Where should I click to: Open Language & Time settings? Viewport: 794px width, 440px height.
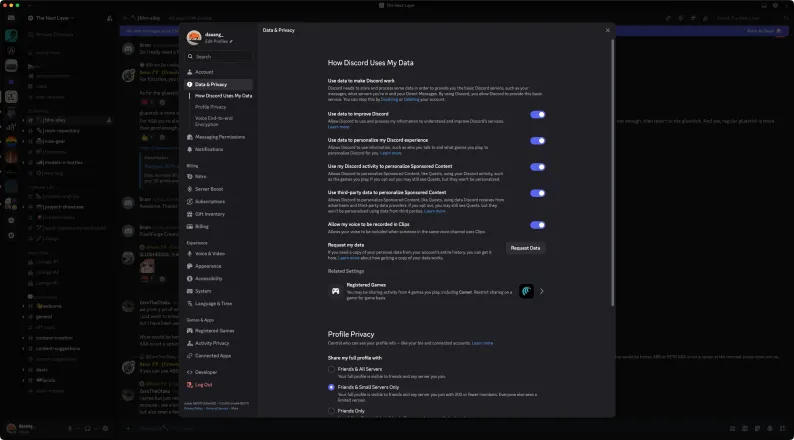[x=218, y=304]
